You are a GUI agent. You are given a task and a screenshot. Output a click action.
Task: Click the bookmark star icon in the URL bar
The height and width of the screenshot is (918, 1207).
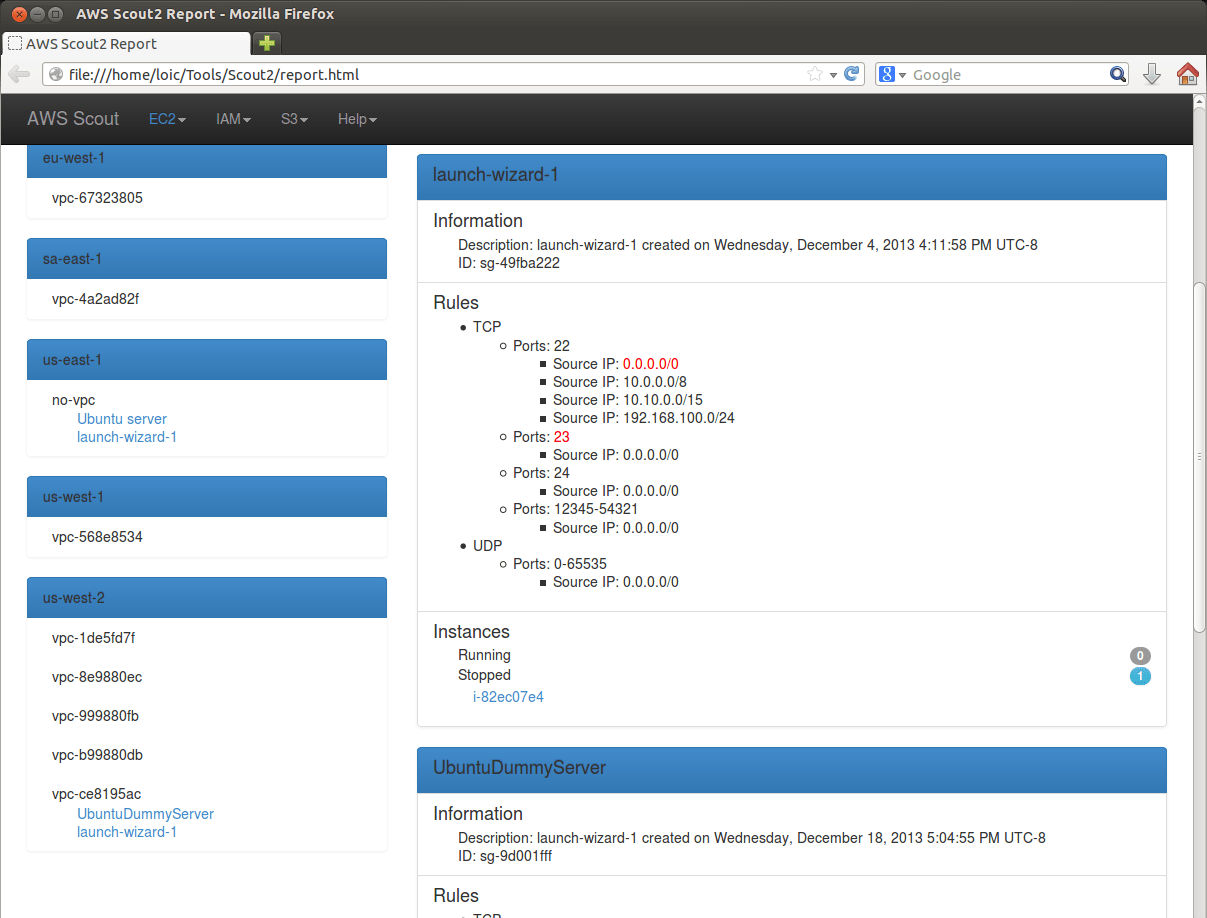pyautogui.click(x=815, y=74)
